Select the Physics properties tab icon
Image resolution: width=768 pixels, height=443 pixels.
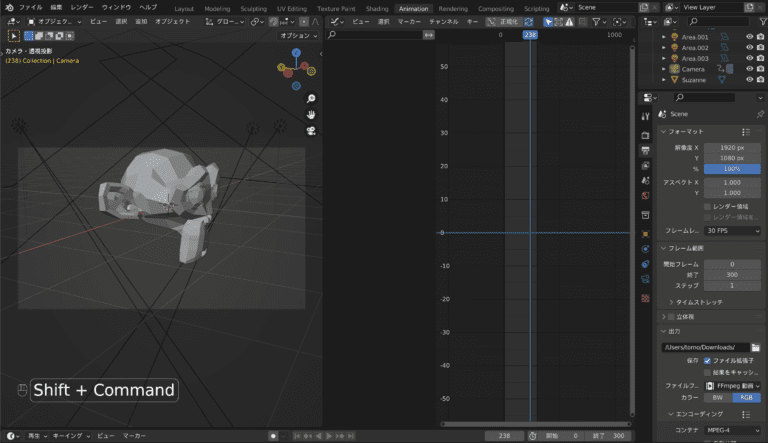[x=646, y=249]
